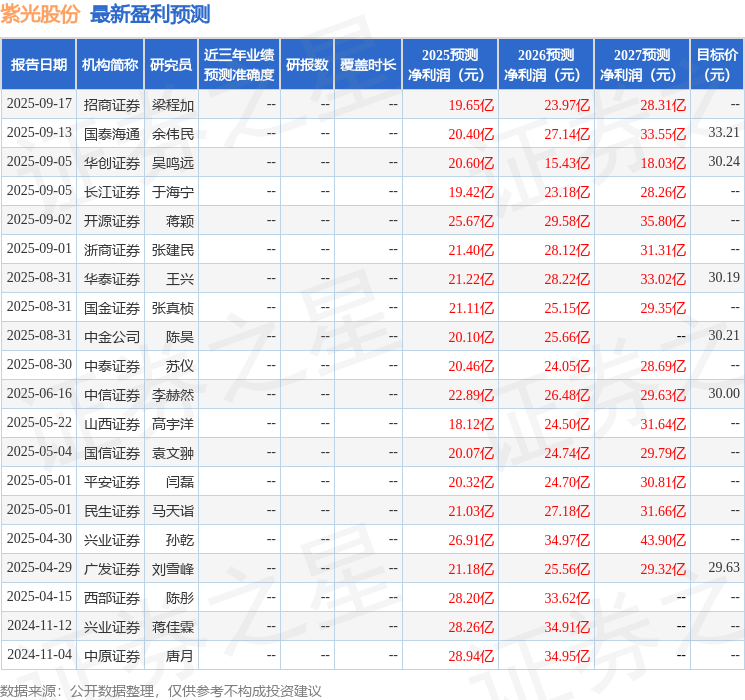This screenshot has height=700, width=745.
Task: Click the 报告日期 column header
Action: click(x=38, y=65)
